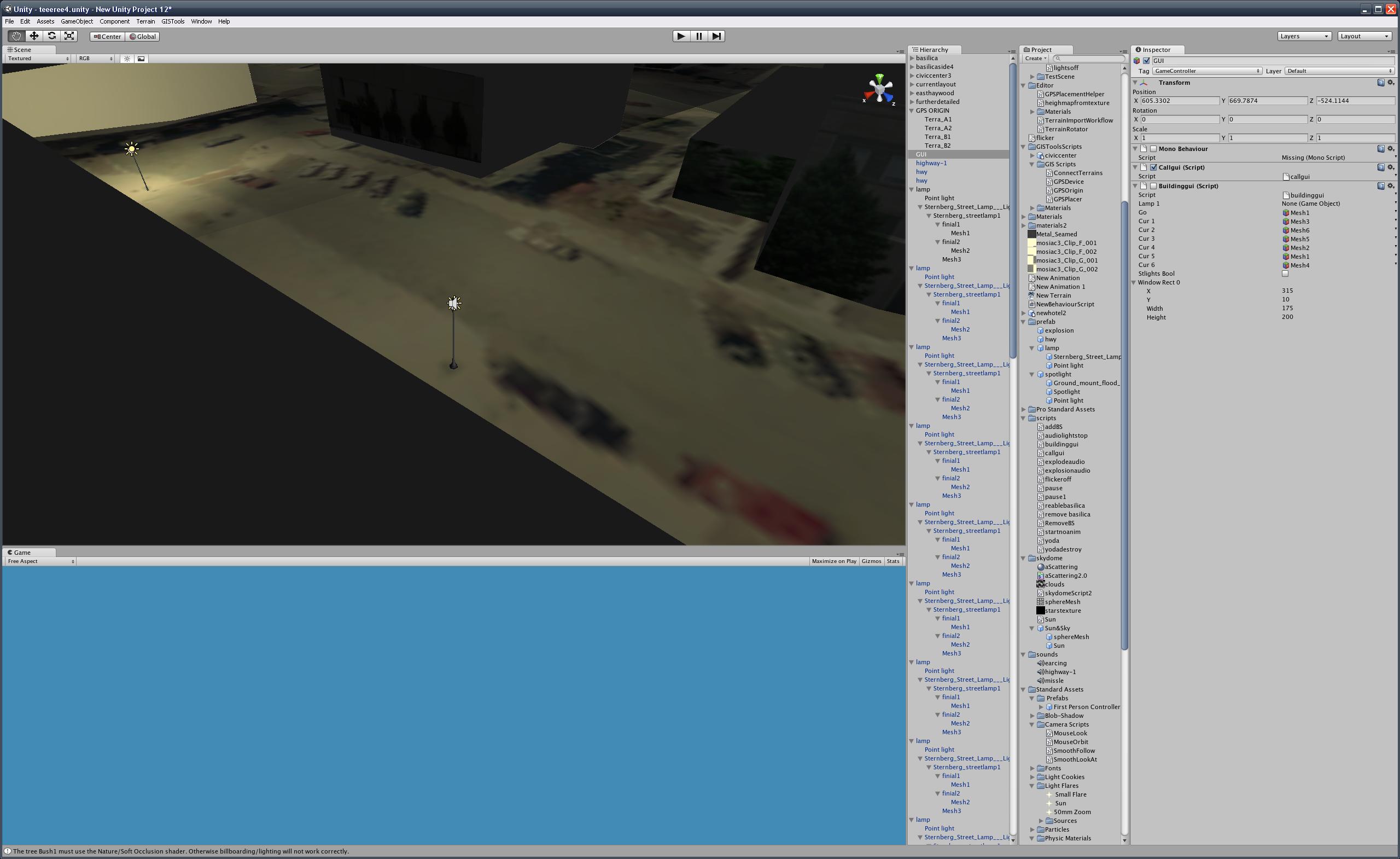Open Transform component gear settings
The image size is (1400, 859).
point(1391,83)
